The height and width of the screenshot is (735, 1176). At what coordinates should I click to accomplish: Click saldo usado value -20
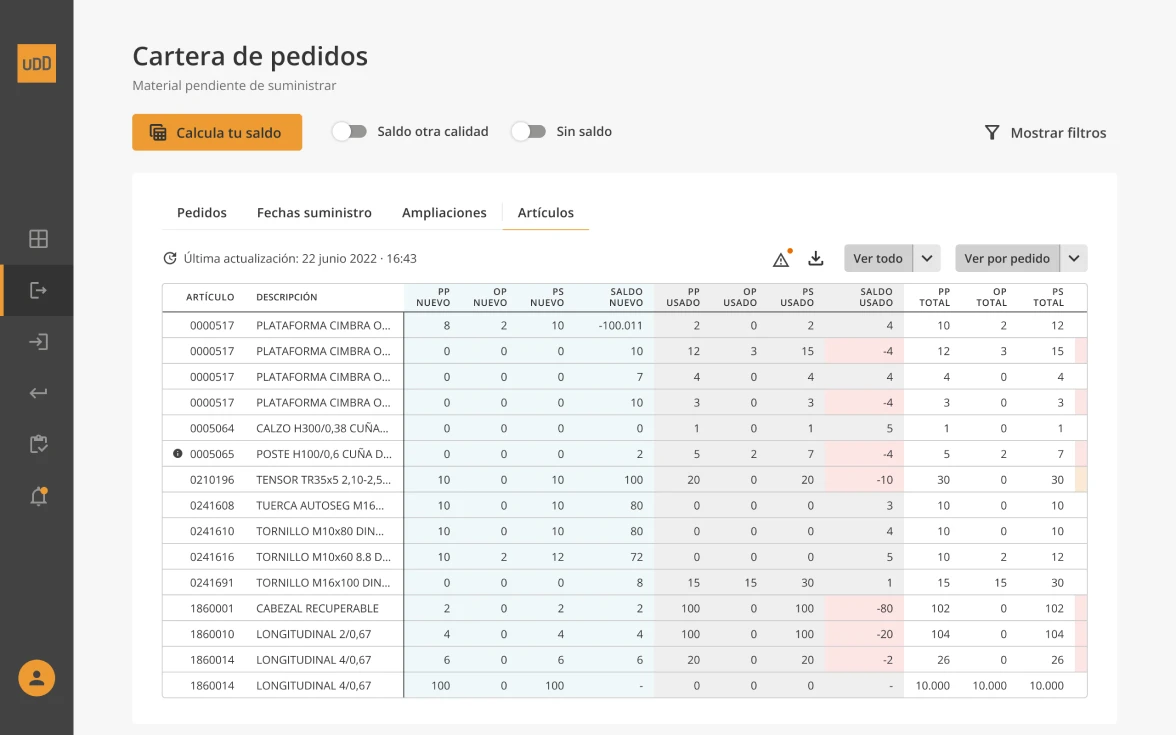pos(884,634)
